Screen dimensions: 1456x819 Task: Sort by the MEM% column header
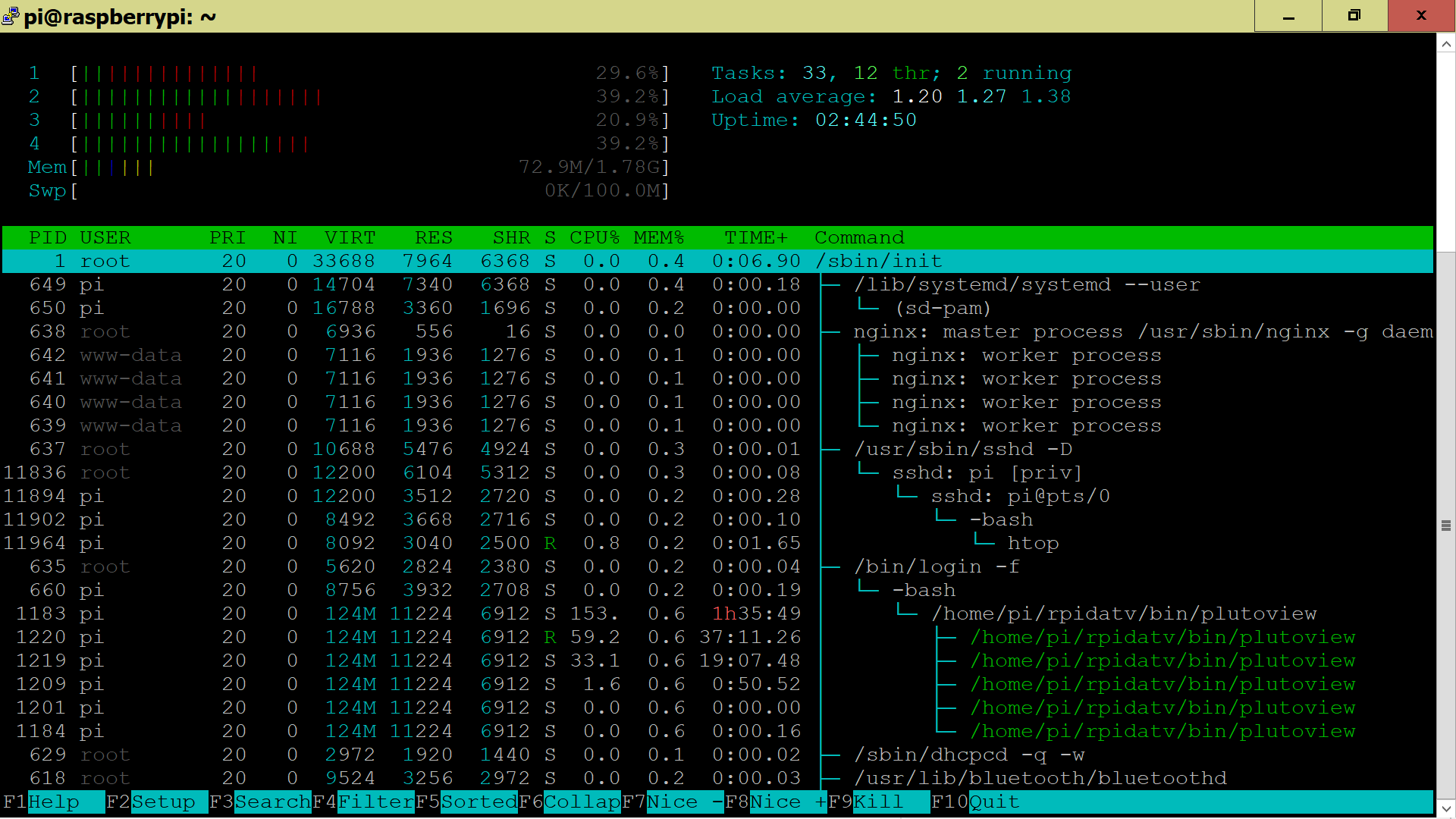coord(658,237)
